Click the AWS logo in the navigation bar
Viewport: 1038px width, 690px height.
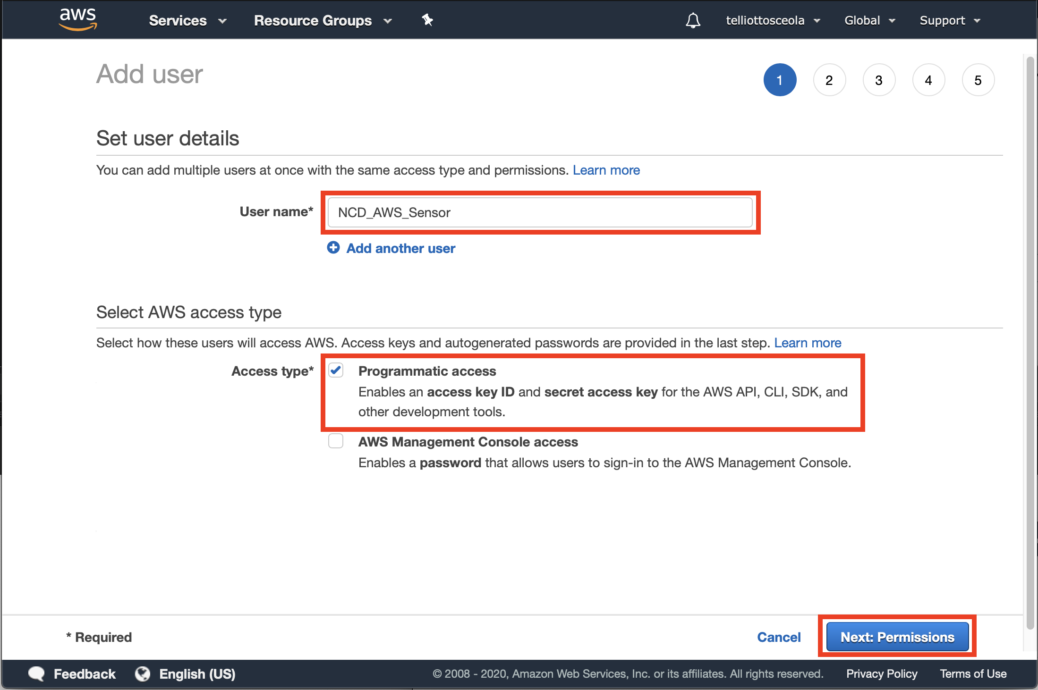tap(77, 19)
